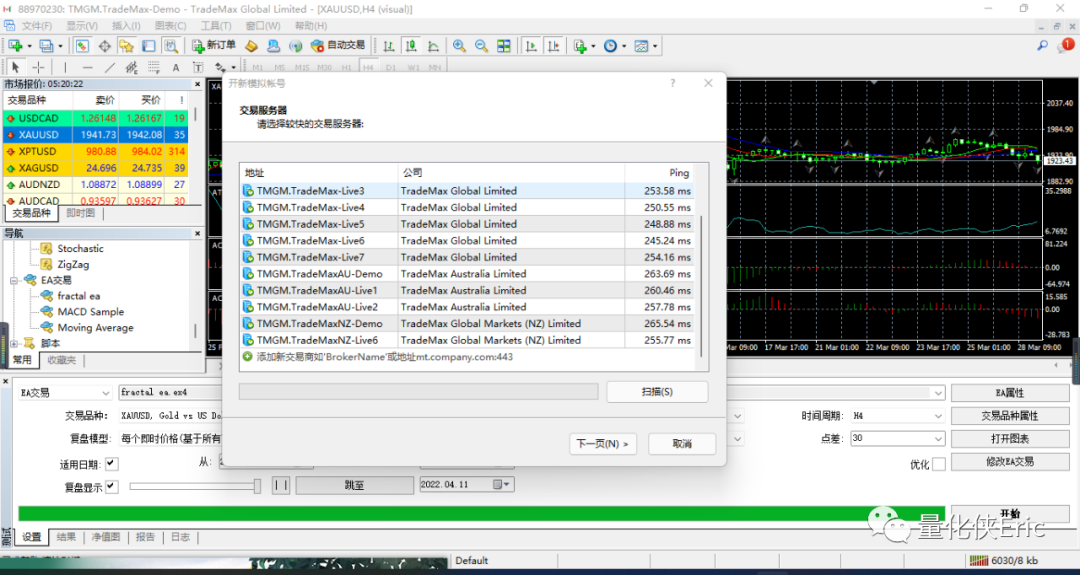
Task: Open the 工具(T) menu
Action: tap(216, 25)
